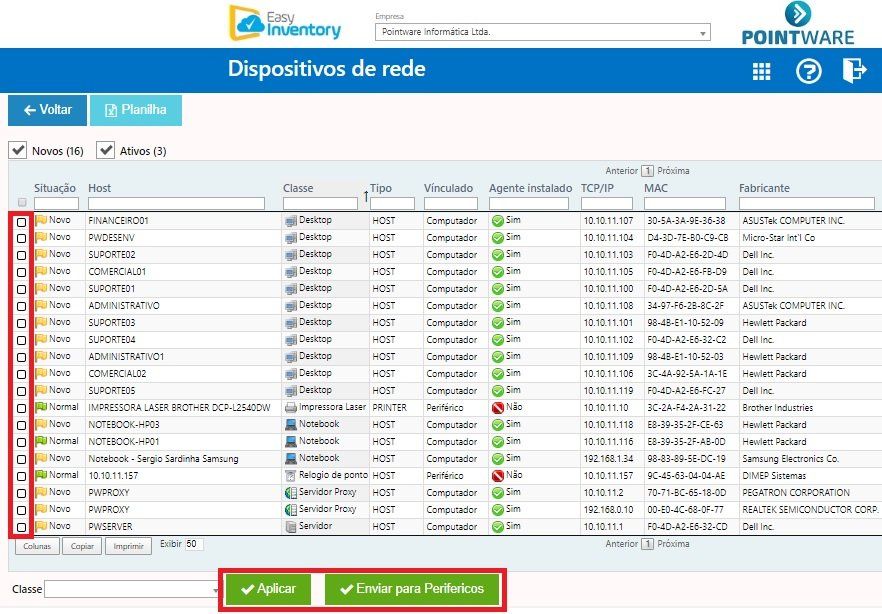Click the Copiar button
Screen dimensions: 882x614
coord(82,546)
